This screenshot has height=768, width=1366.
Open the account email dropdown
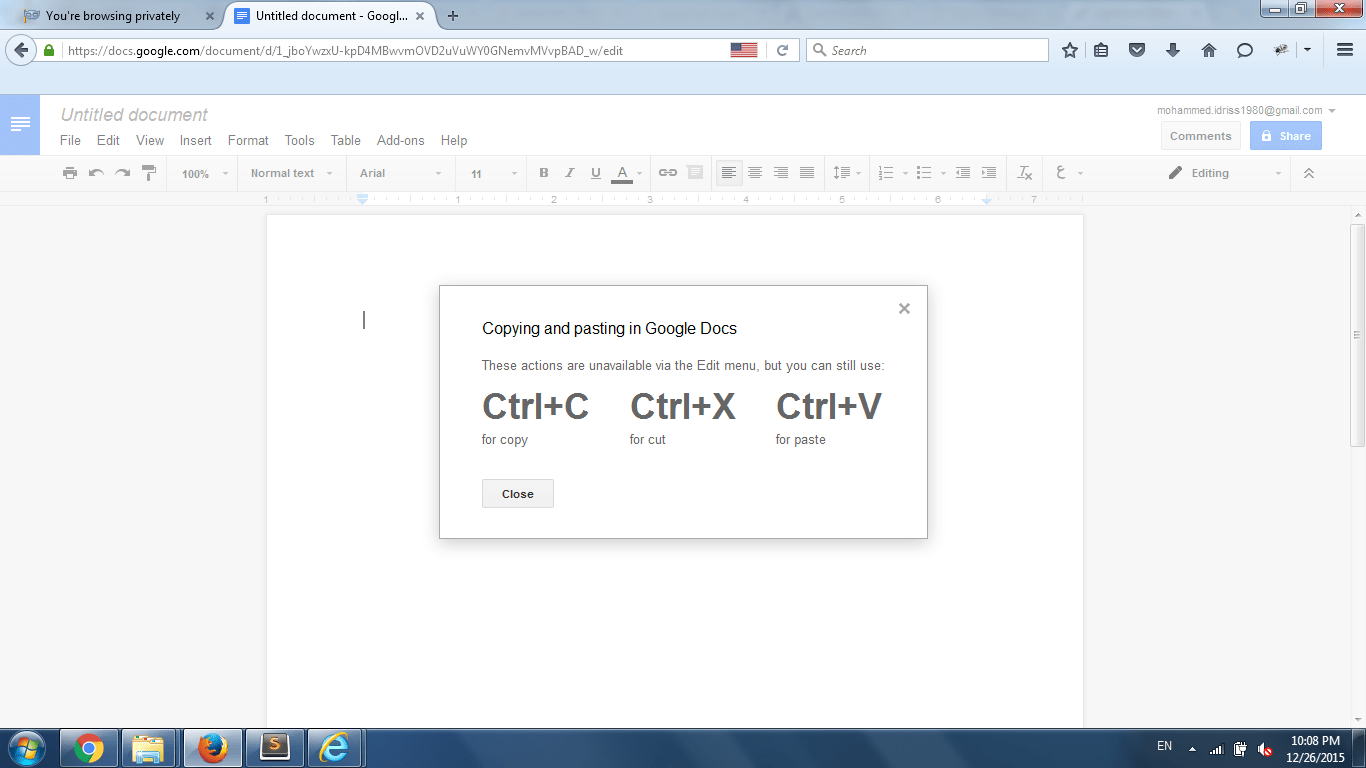tap(1247, 110)
